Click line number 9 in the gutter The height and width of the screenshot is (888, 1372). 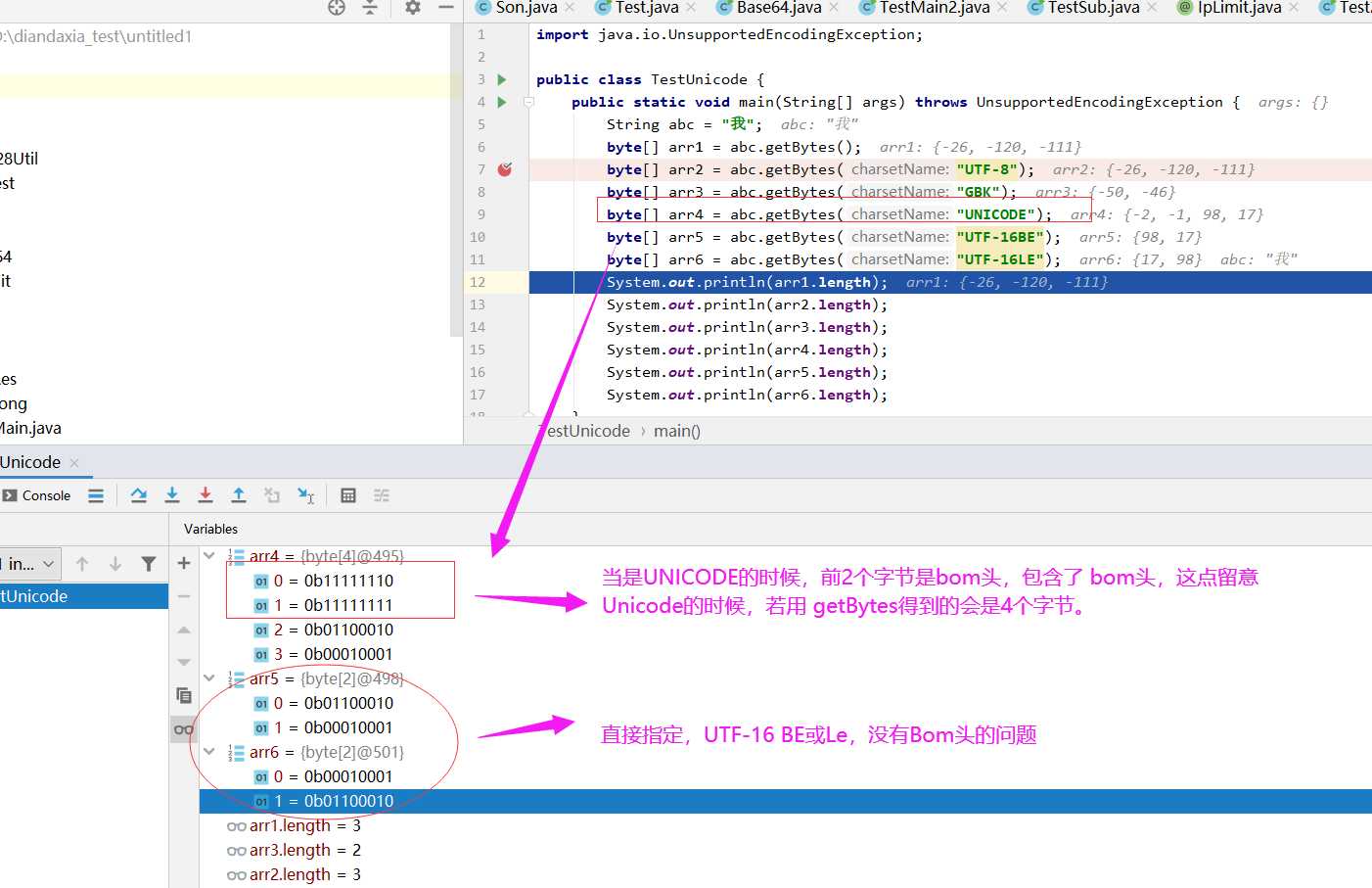[480, 214]
